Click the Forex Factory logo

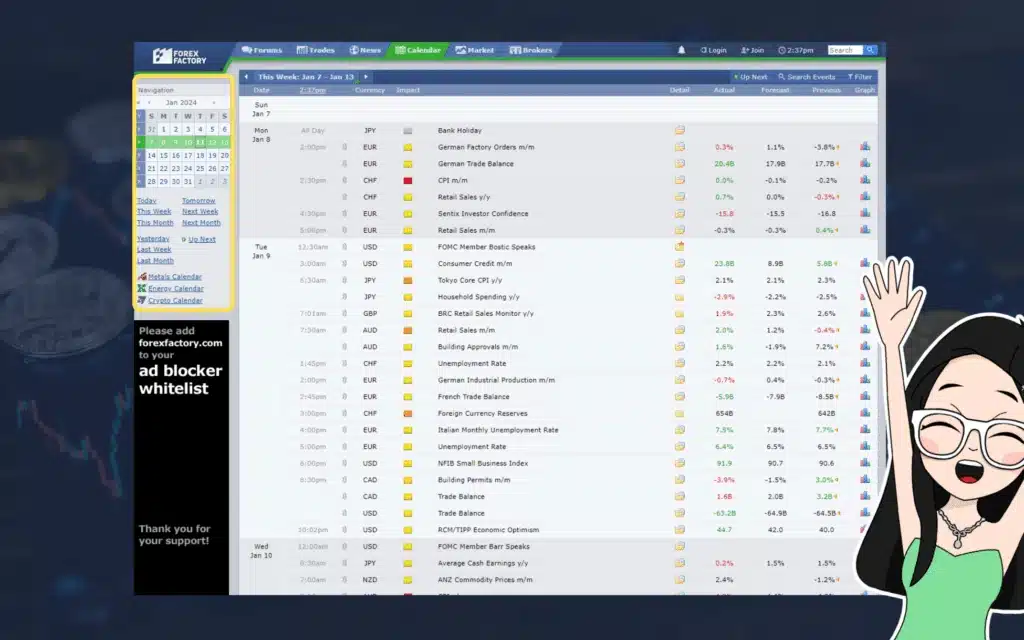(x=180, y=56)
